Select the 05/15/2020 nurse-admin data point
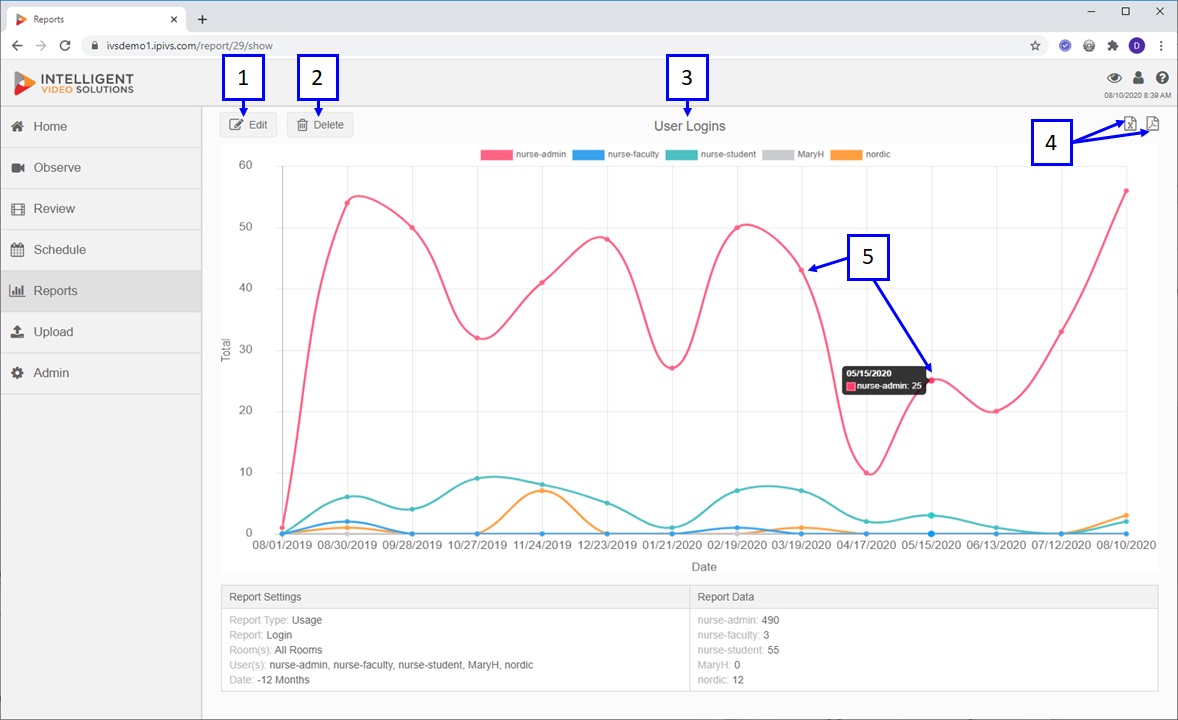This screenshot has width=1178, height=720. (x=932, y=380)
